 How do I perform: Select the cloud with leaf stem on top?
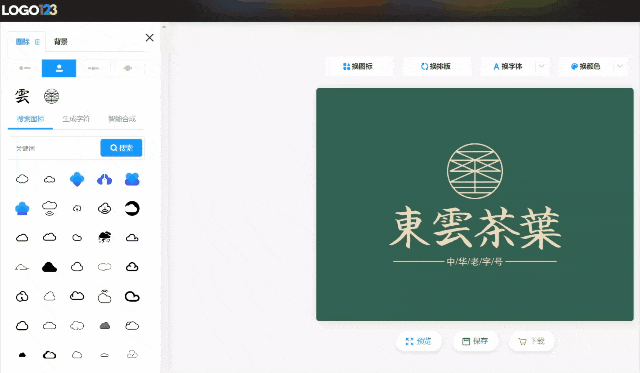(104, 296)
